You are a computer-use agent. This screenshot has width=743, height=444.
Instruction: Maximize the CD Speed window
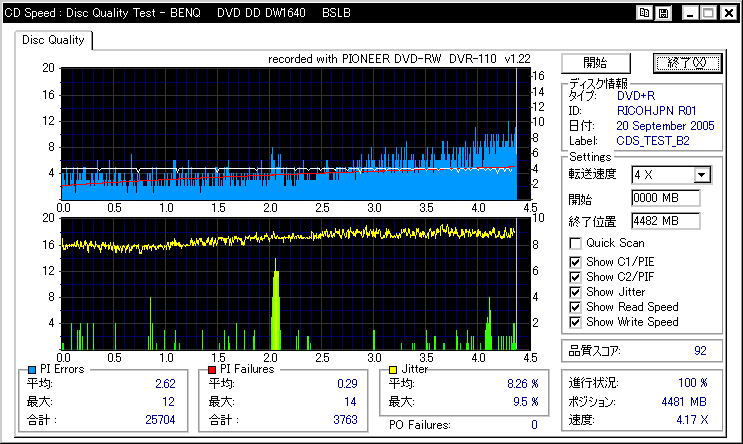coord(709,13)
